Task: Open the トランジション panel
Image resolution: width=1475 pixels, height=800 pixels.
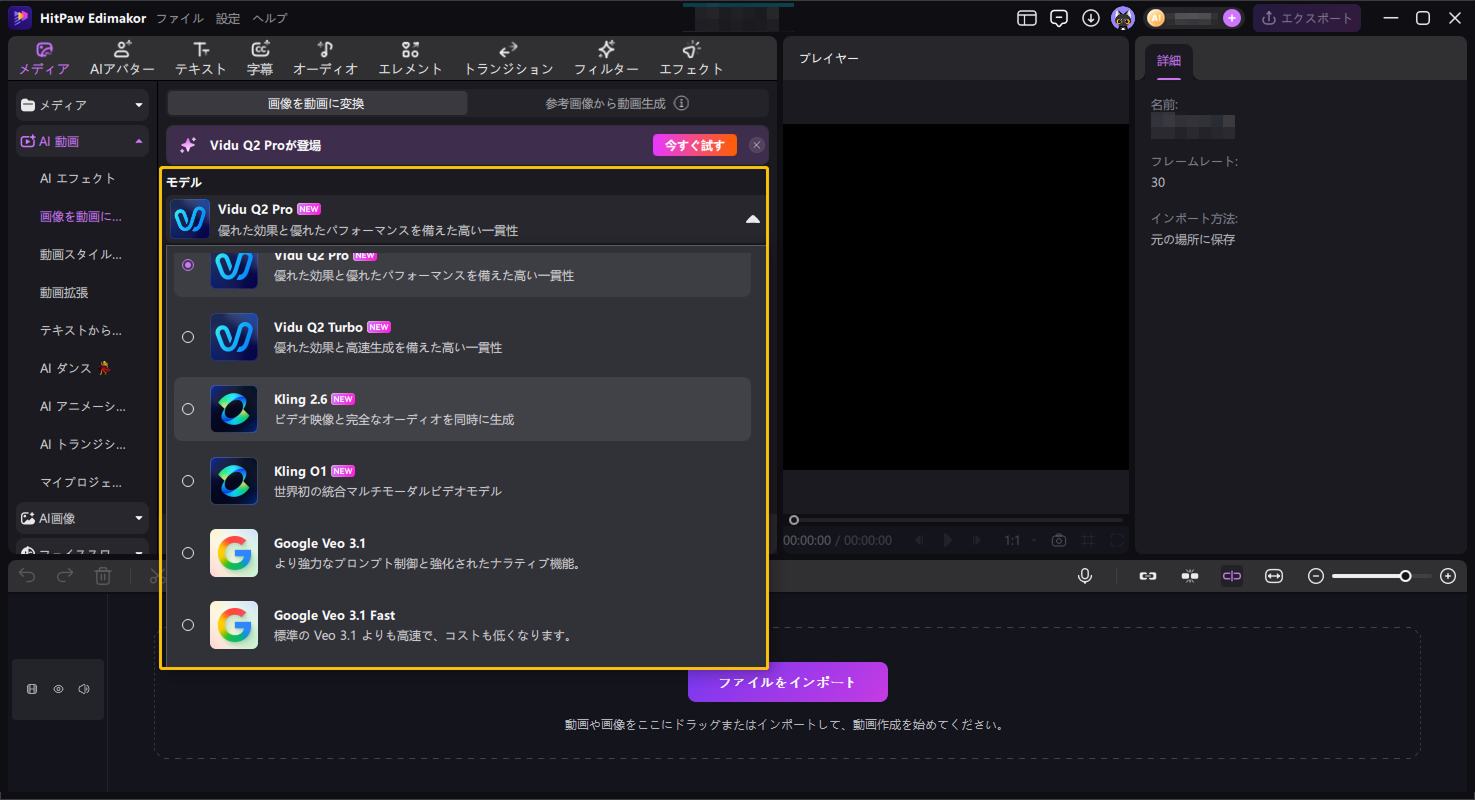Action: (507, 57)
